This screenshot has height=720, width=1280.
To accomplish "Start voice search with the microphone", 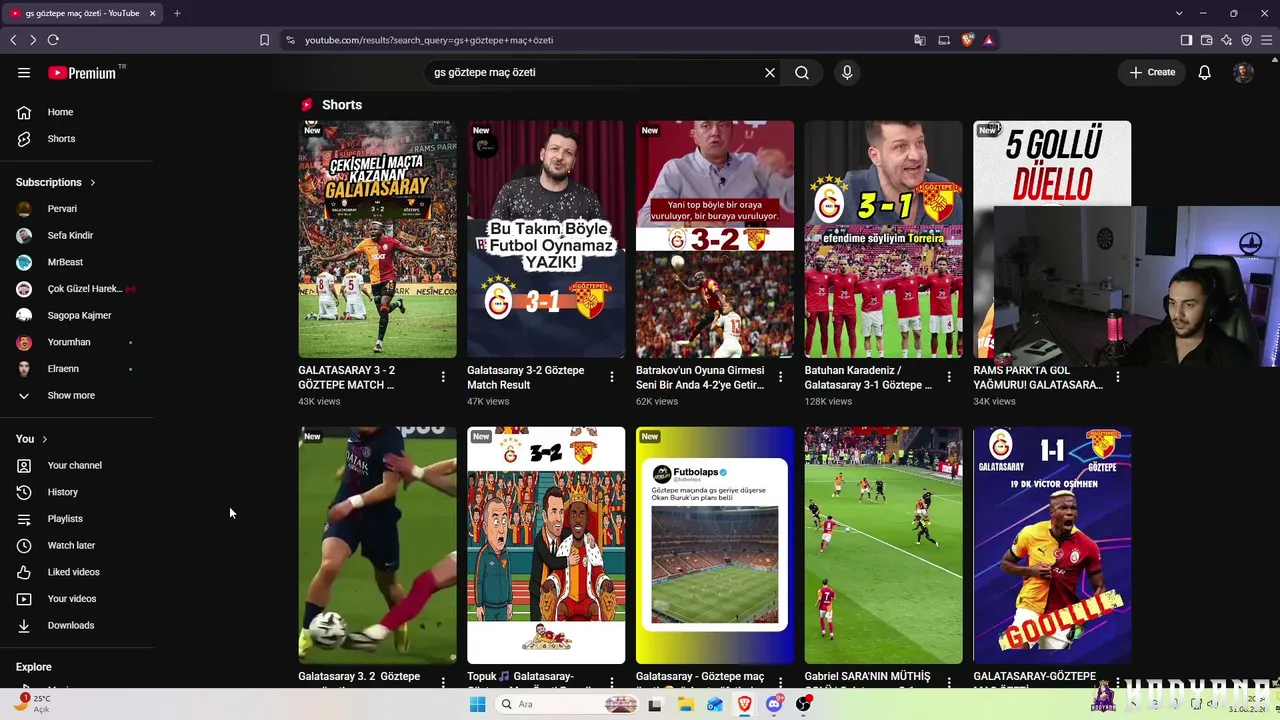I will (847, 73).
